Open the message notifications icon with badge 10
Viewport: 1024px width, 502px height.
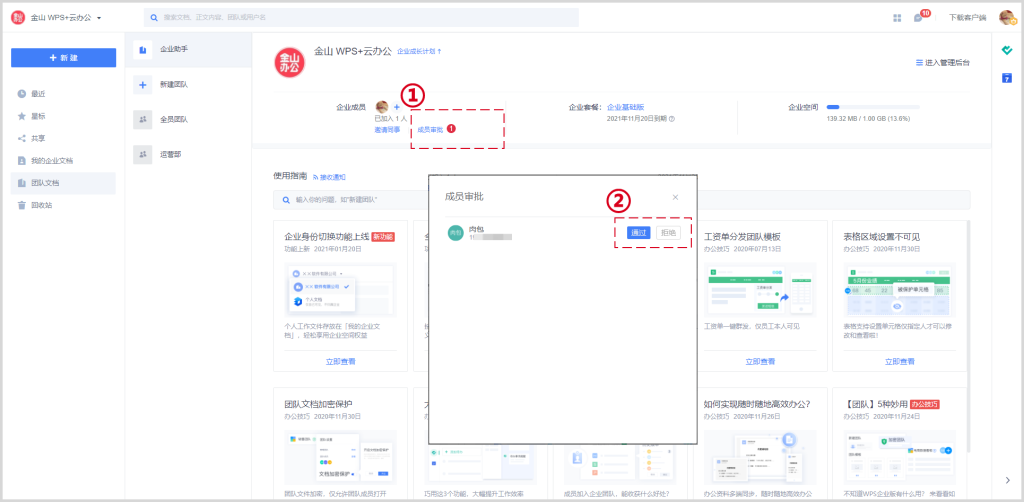(x=919, y=17)
